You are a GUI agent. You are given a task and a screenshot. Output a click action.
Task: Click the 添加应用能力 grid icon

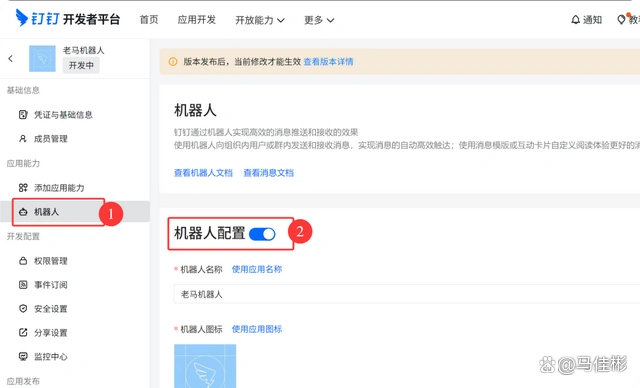[23, 188]
